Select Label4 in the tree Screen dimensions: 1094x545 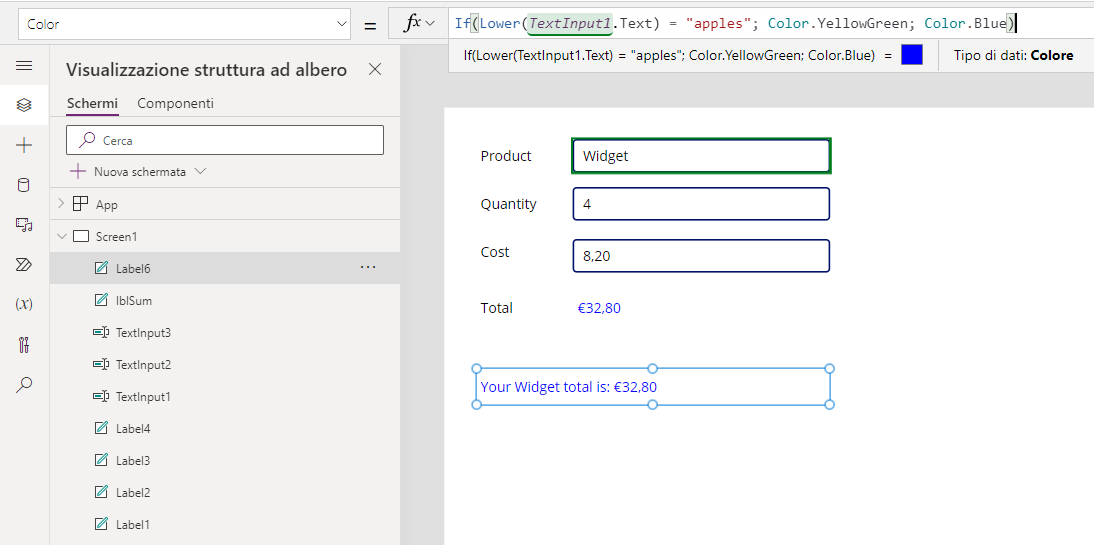click(225, 429)
